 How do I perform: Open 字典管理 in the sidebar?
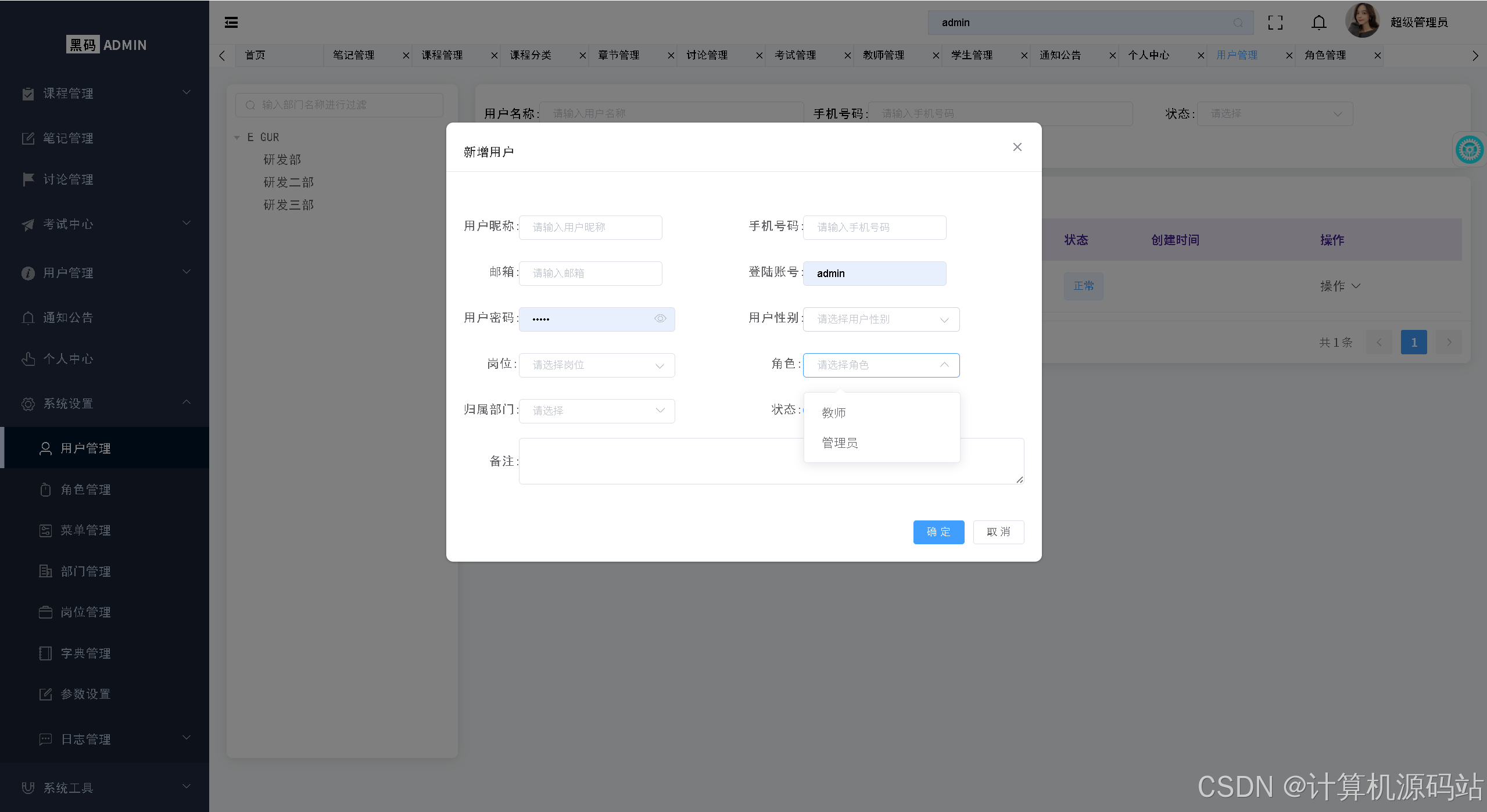[85, 653]
